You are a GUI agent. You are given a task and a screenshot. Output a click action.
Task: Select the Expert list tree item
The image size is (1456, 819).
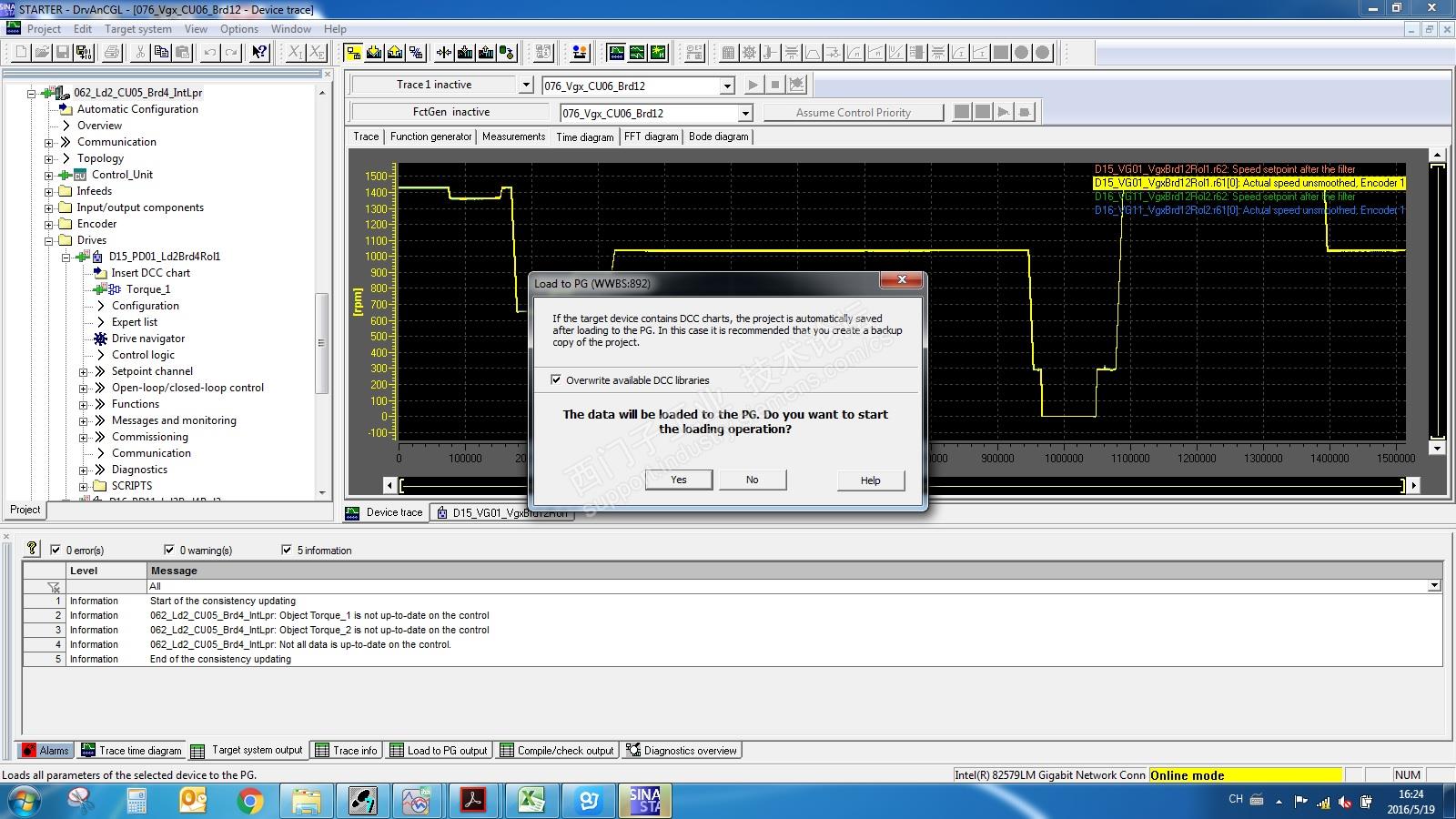point(135,322)
